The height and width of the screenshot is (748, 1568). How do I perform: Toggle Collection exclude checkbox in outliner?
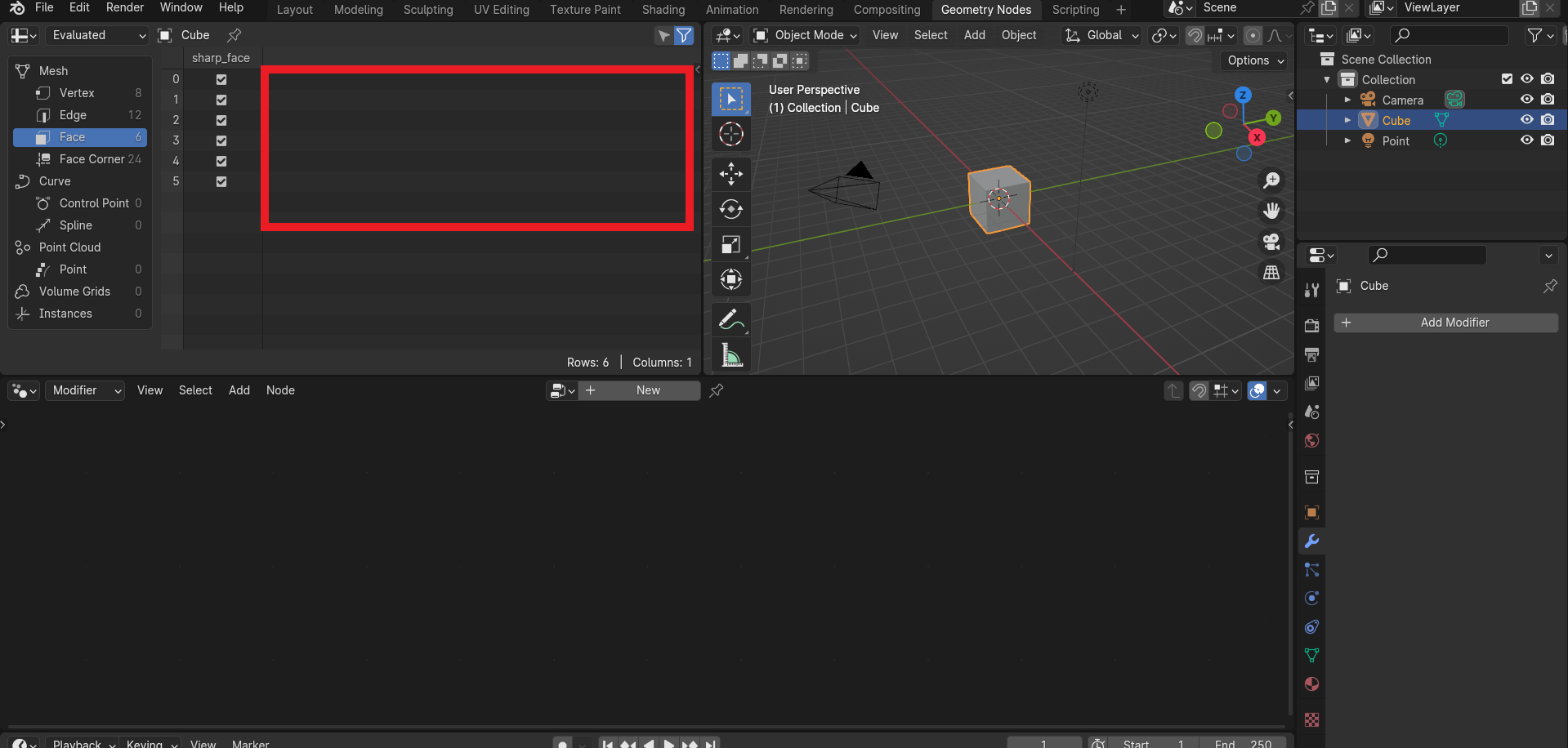(x=1507, y=79)
